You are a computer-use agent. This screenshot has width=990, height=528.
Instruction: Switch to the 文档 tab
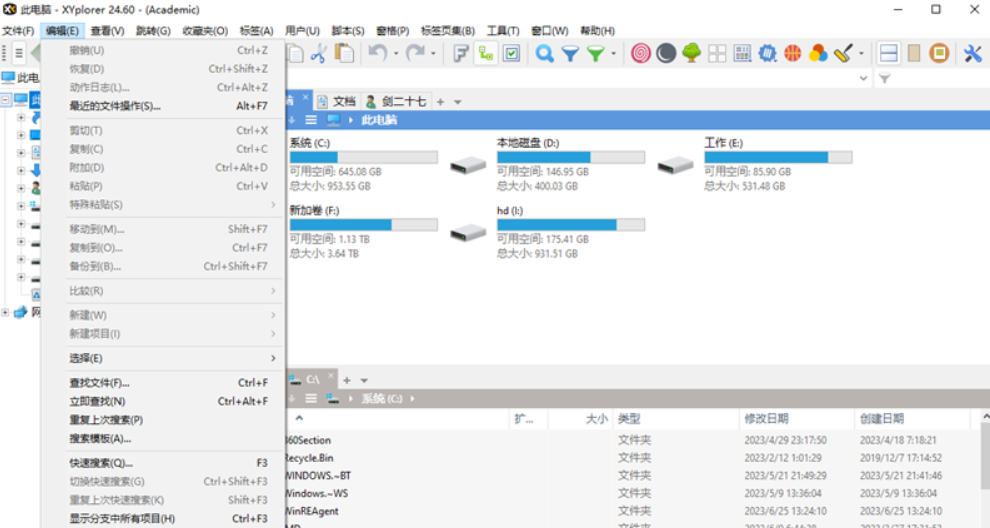tap(338, 102)
